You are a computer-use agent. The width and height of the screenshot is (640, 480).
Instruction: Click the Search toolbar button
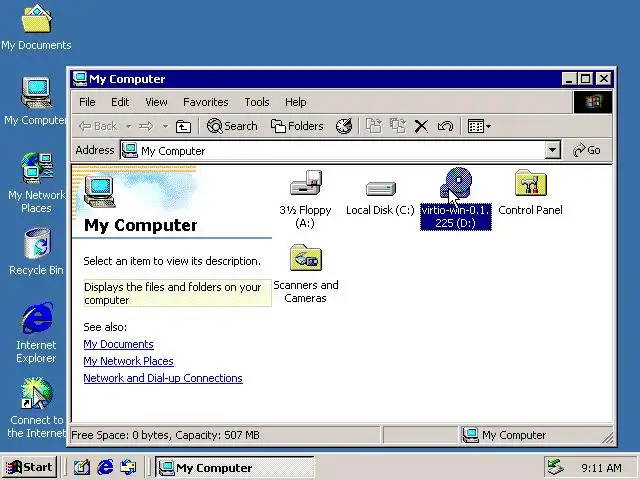(232, 126)
